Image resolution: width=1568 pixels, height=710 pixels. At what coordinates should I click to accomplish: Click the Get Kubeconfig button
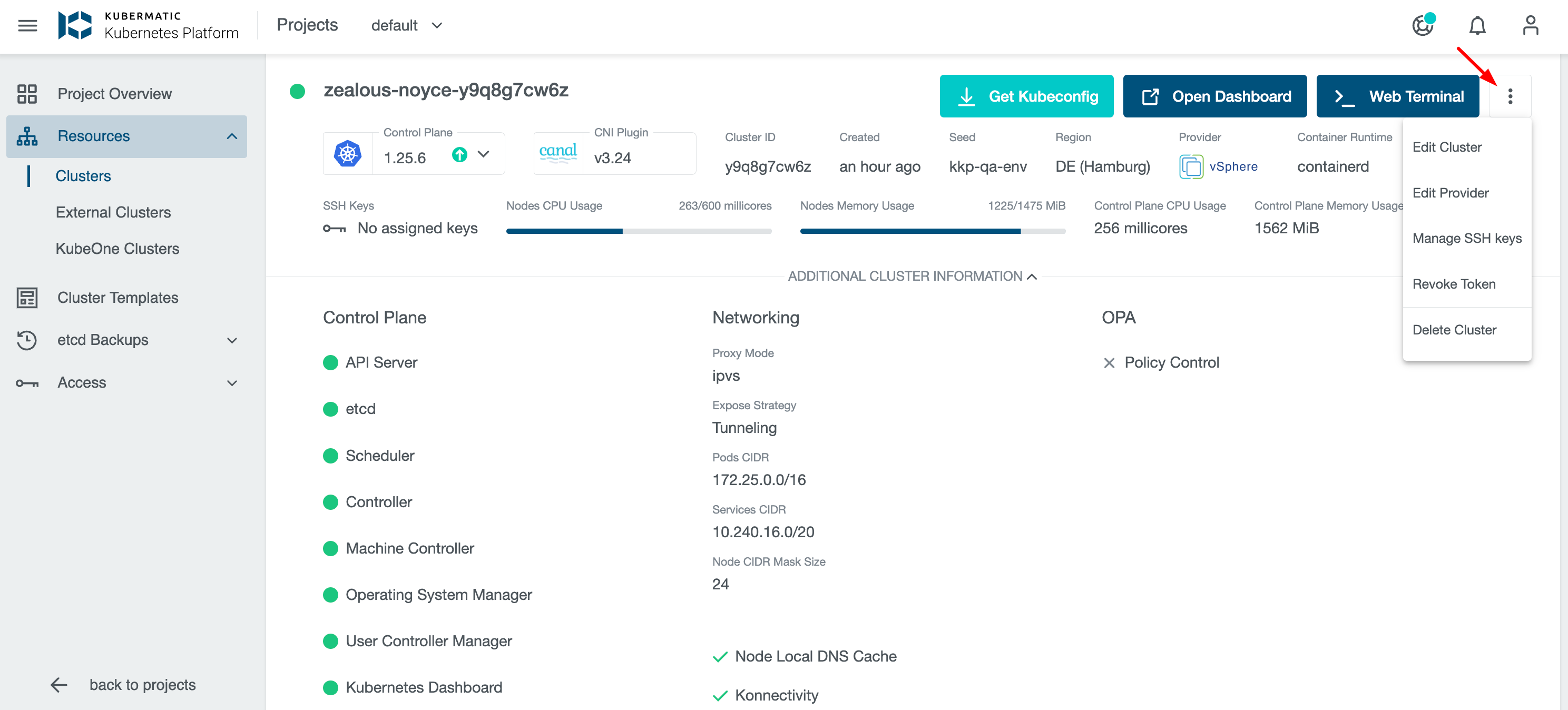point(1026,95)
